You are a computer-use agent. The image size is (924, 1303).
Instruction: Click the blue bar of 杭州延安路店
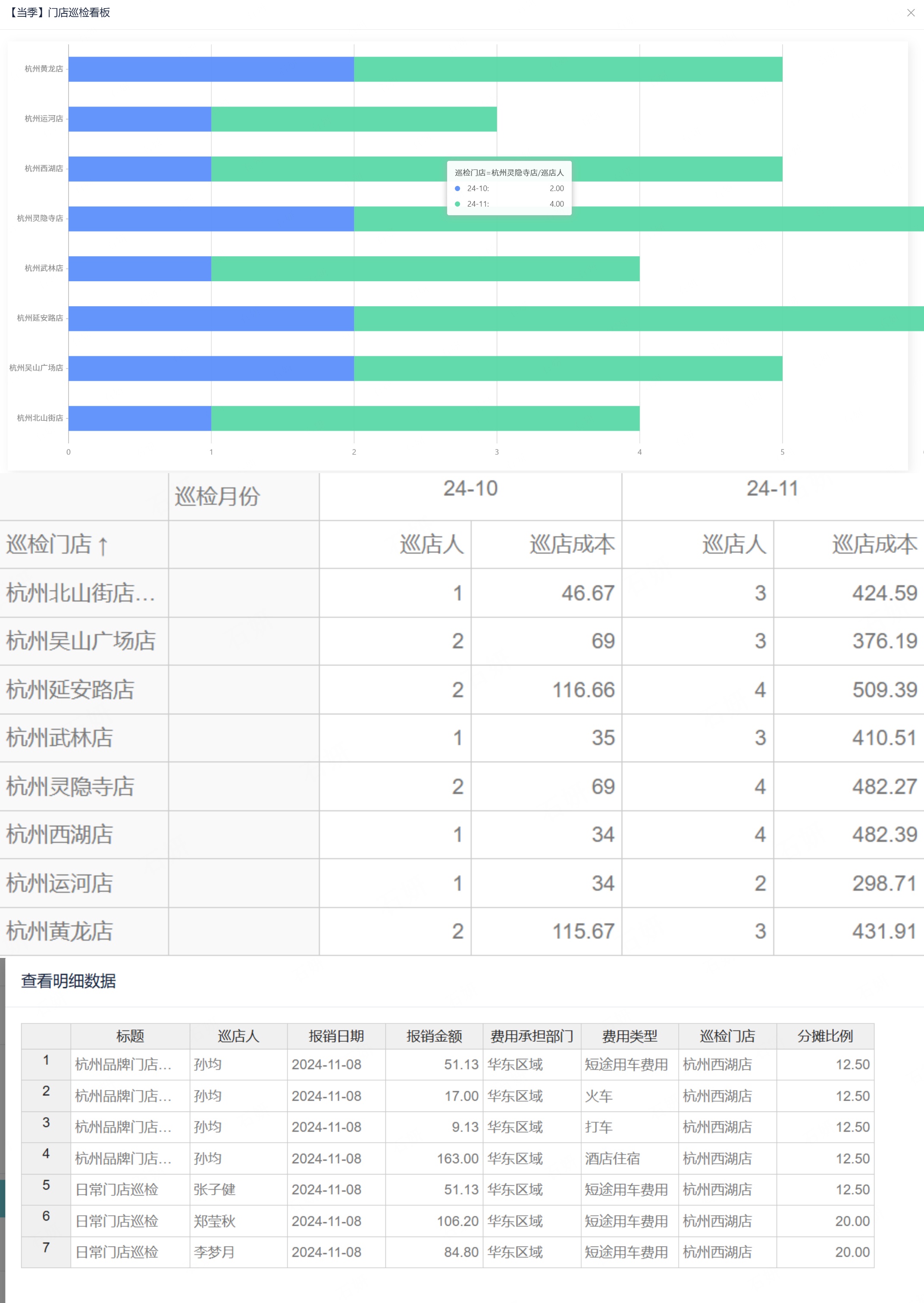coord(211,319)
